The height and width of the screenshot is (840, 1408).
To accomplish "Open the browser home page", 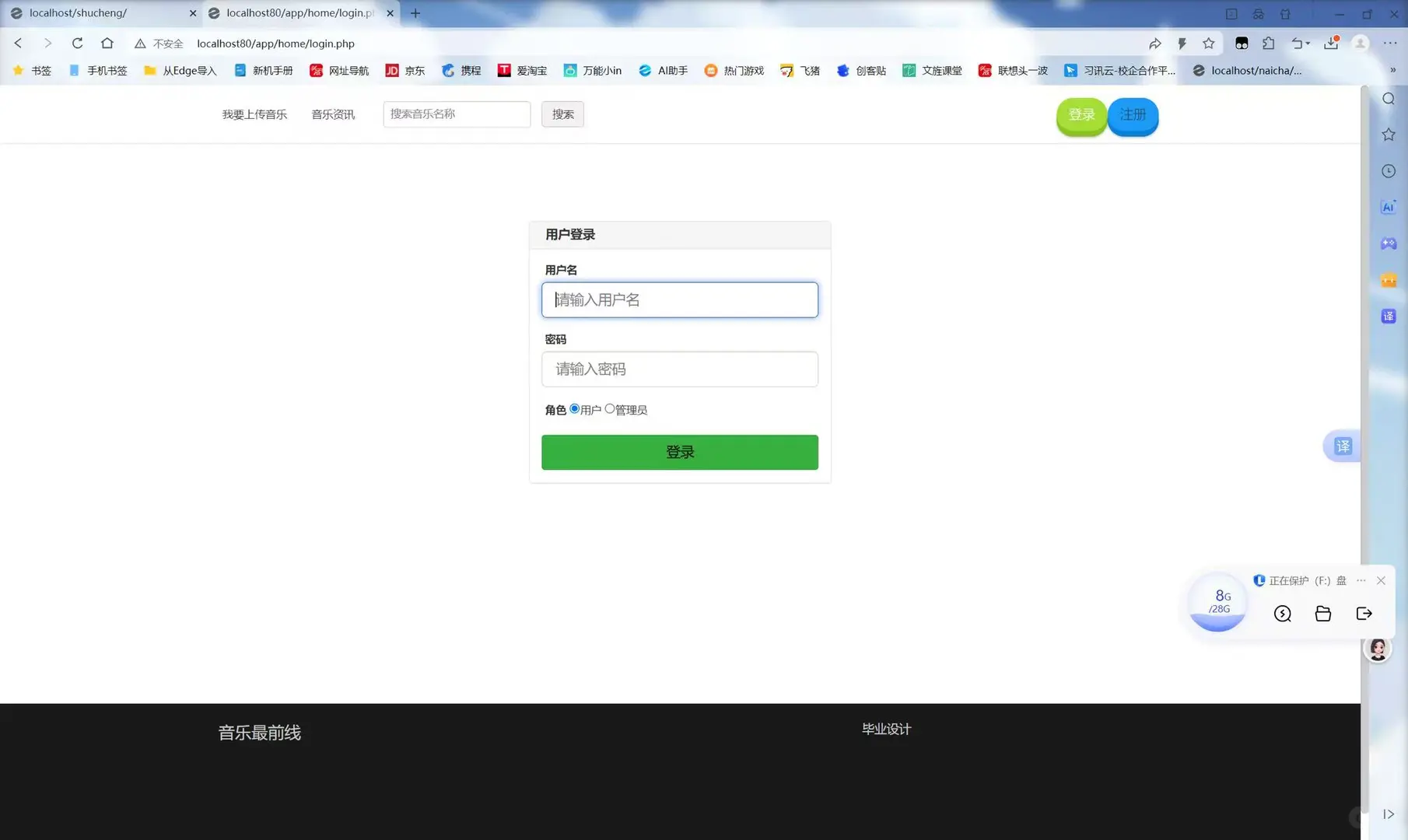I will 107,44.
